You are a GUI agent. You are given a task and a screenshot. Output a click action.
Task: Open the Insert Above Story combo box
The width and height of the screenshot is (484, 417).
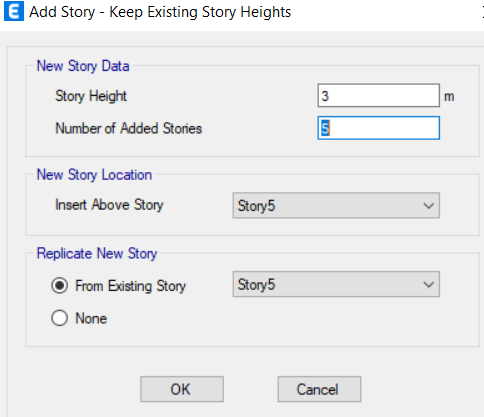coord(336,206)
